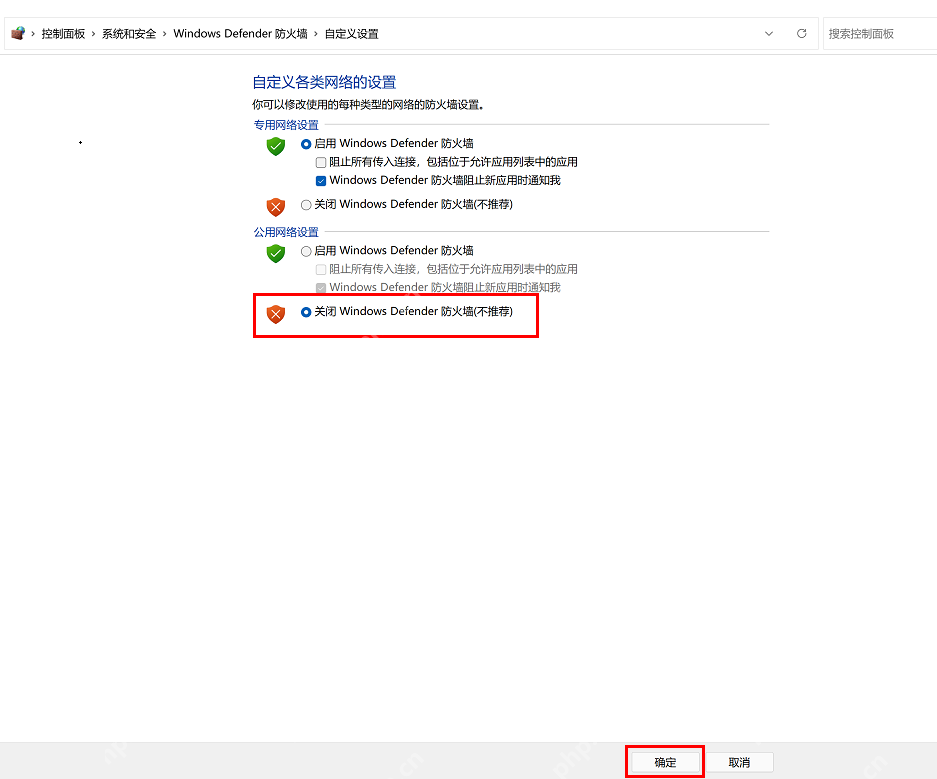Go to Windows Defender 防火墙 breadcrumb
937x779 pixels.
coord(240,34)
